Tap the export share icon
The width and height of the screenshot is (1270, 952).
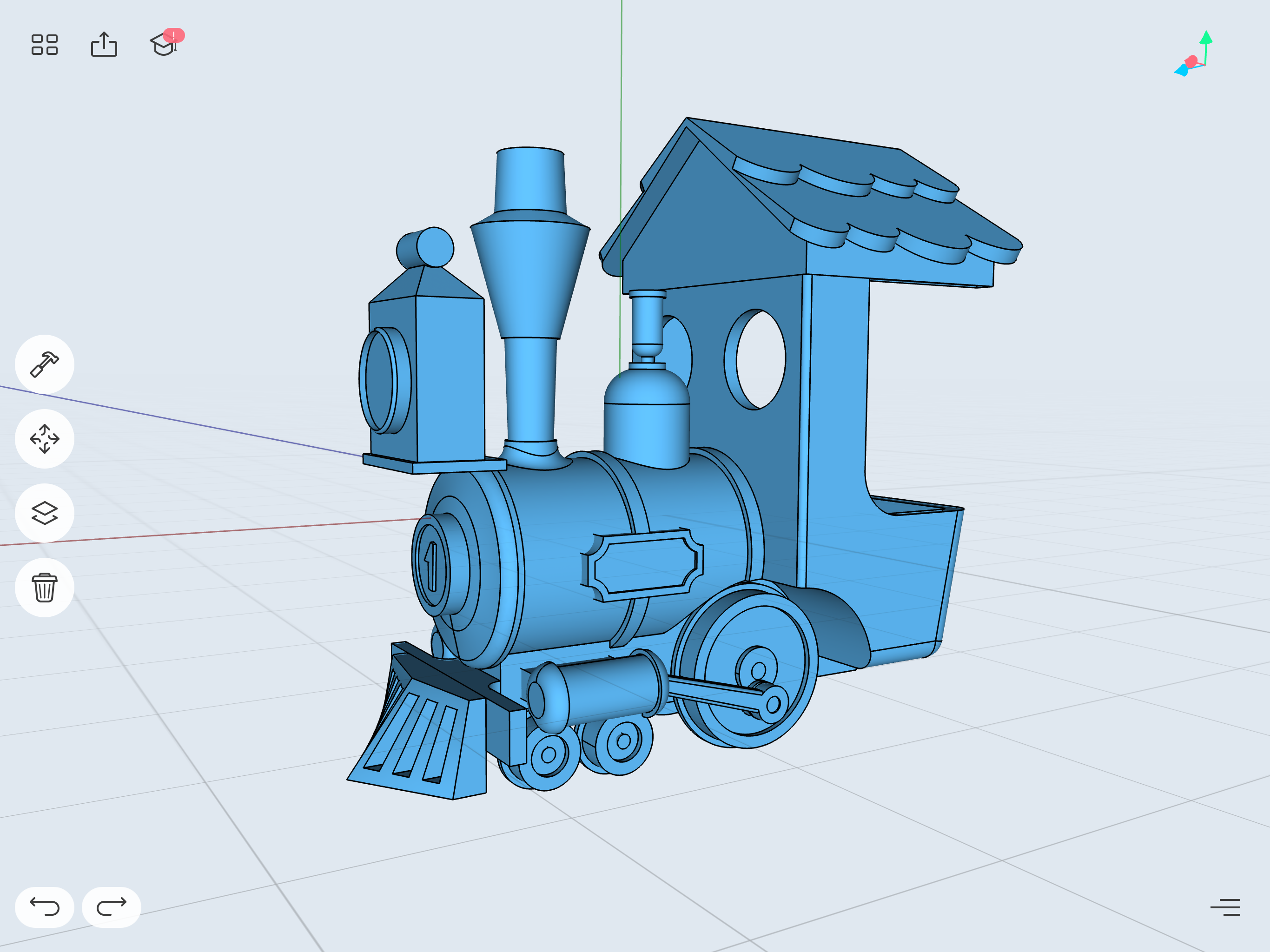(104, 44)
